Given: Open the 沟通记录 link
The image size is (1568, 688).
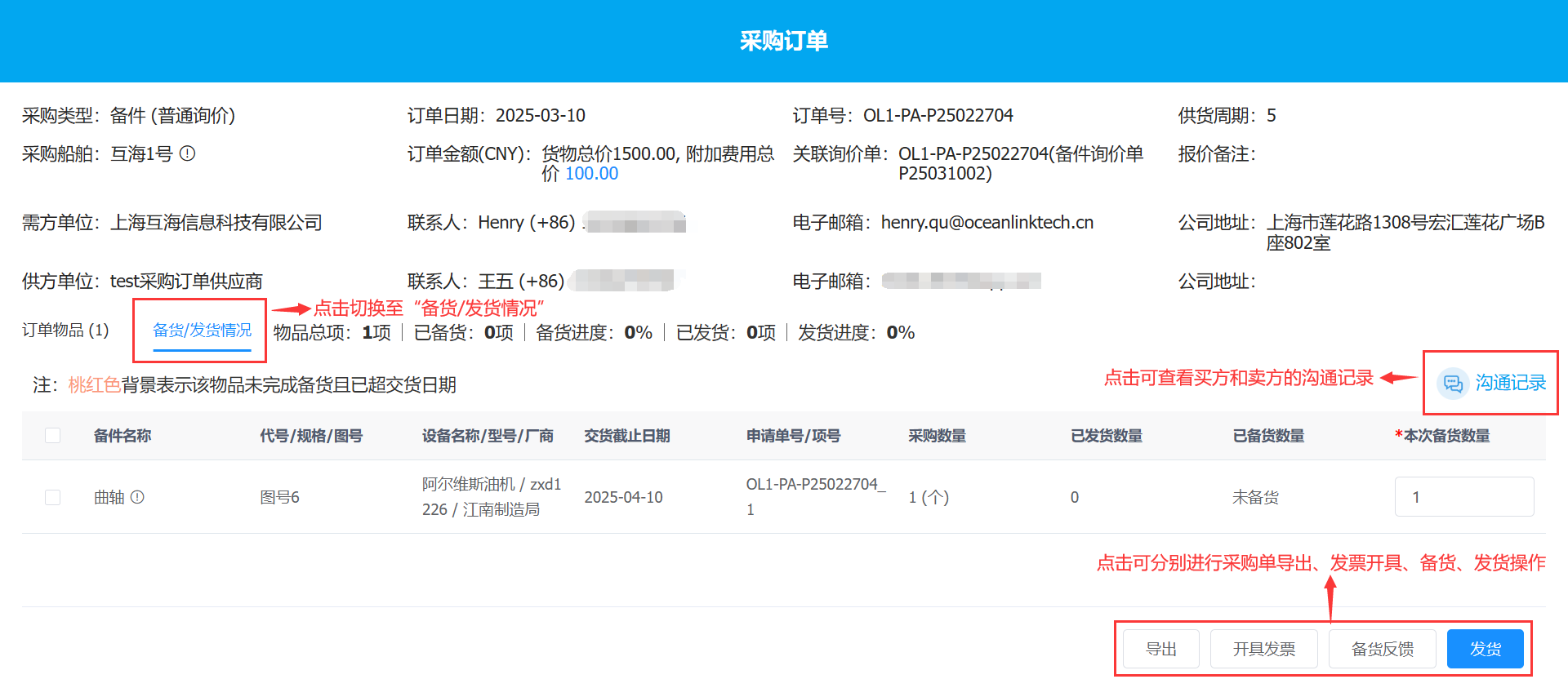Looking at the screenshot, I should [x=1510, y=383].
